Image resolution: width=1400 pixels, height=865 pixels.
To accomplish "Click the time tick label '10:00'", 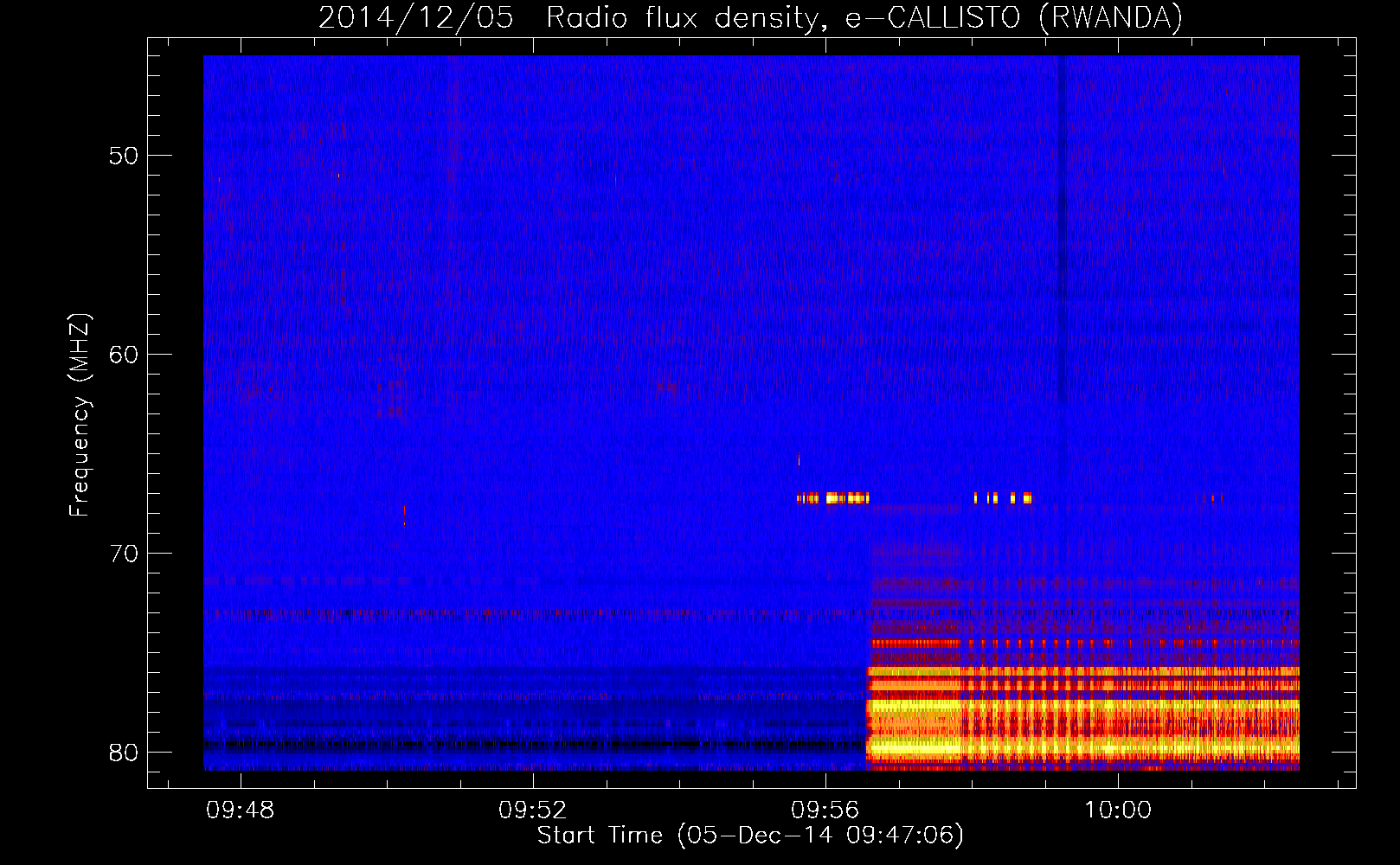I will [1118, 810].
